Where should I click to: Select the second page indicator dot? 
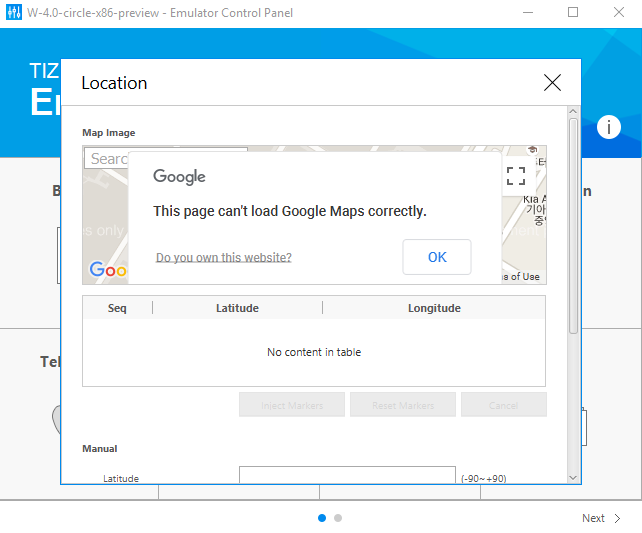(x=338, y=518)
